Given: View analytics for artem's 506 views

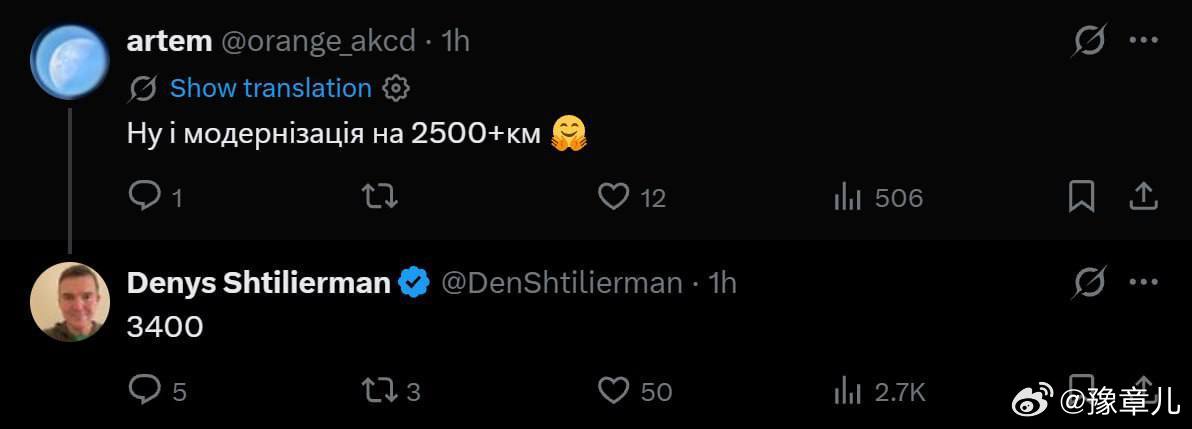Looking at the screenshot, I should 847,198.
